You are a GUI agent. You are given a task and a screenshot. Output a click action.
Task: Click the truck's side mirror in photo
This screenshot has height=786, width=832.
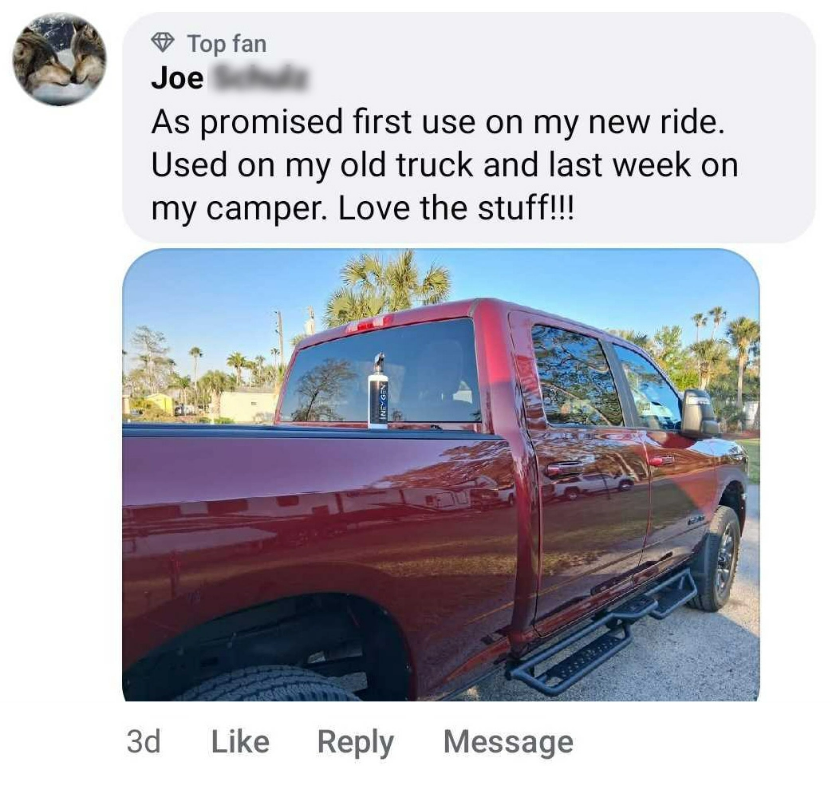tap(699, 412)
